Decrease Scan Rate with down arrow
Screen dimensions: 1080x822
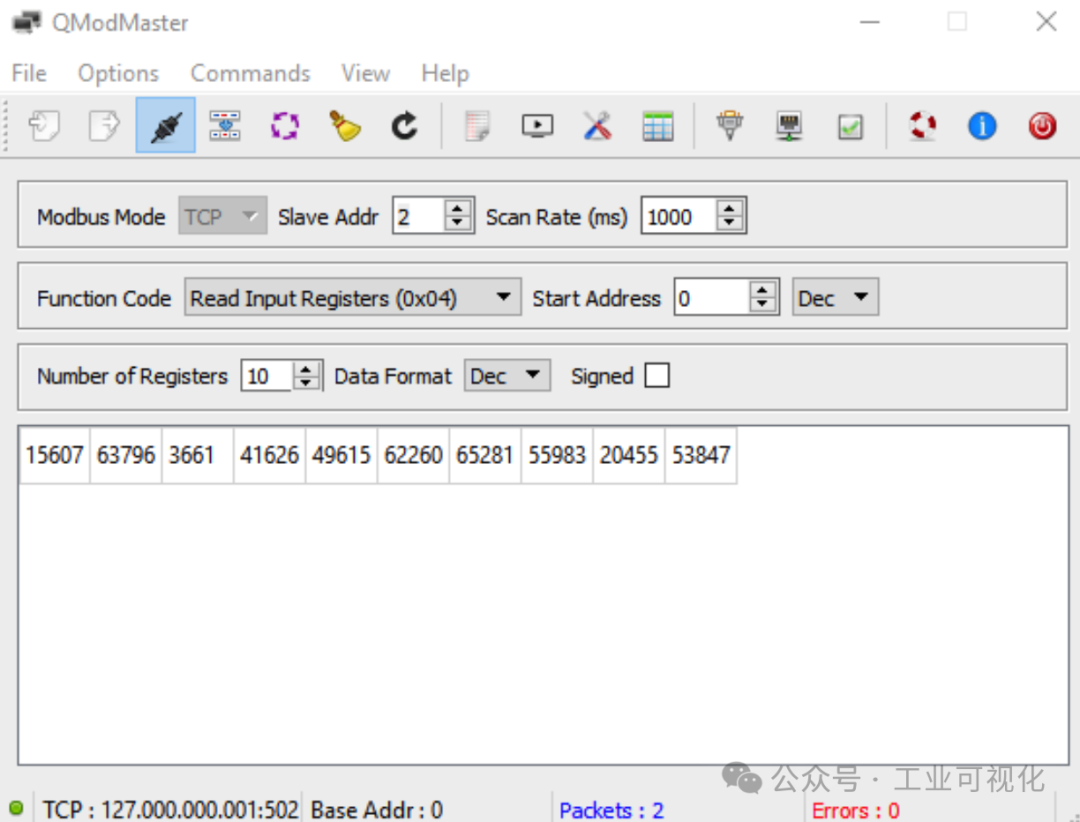[x=729, y=223]
